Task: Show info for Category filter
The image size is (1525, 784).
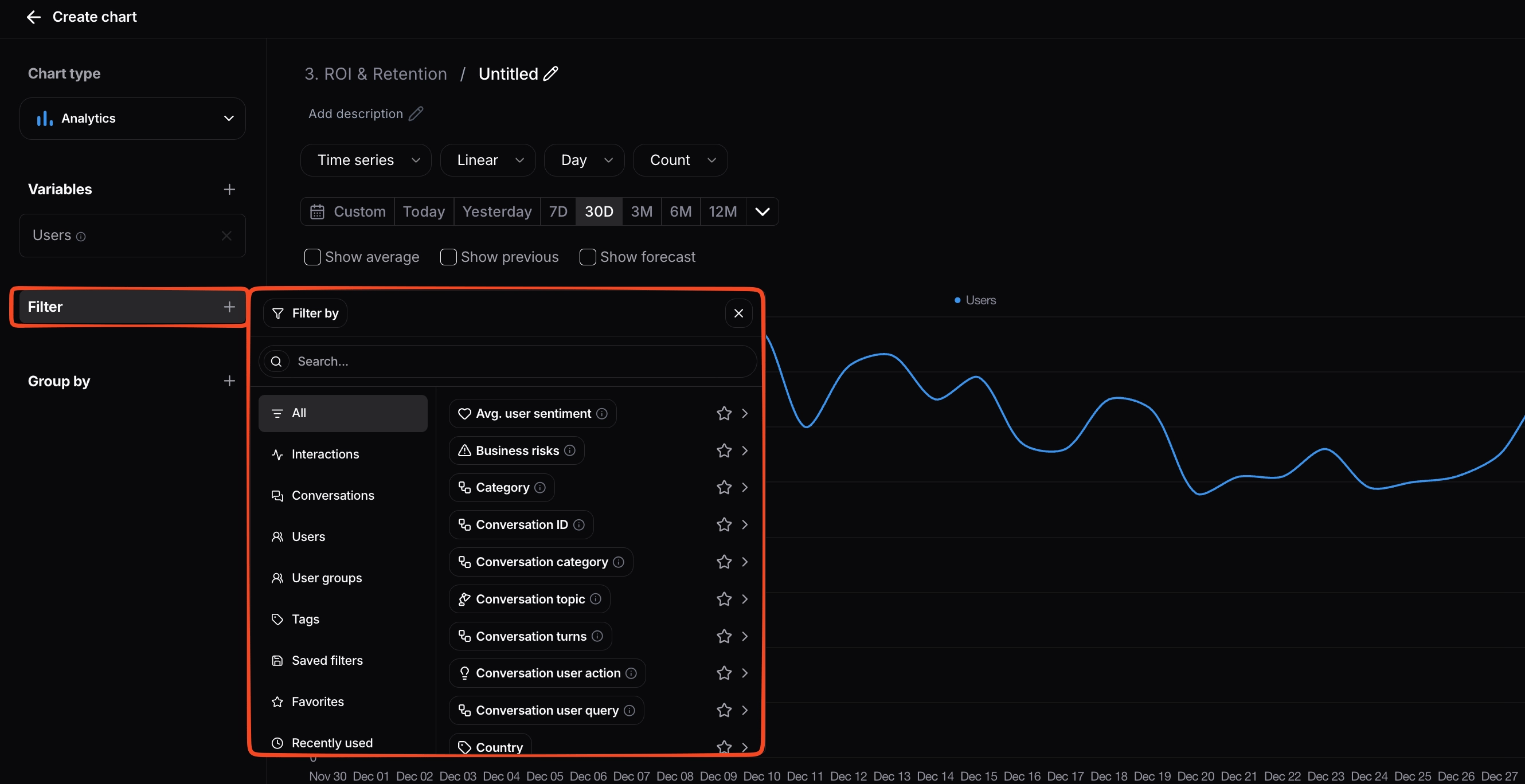Action: (x=540, y=488)
